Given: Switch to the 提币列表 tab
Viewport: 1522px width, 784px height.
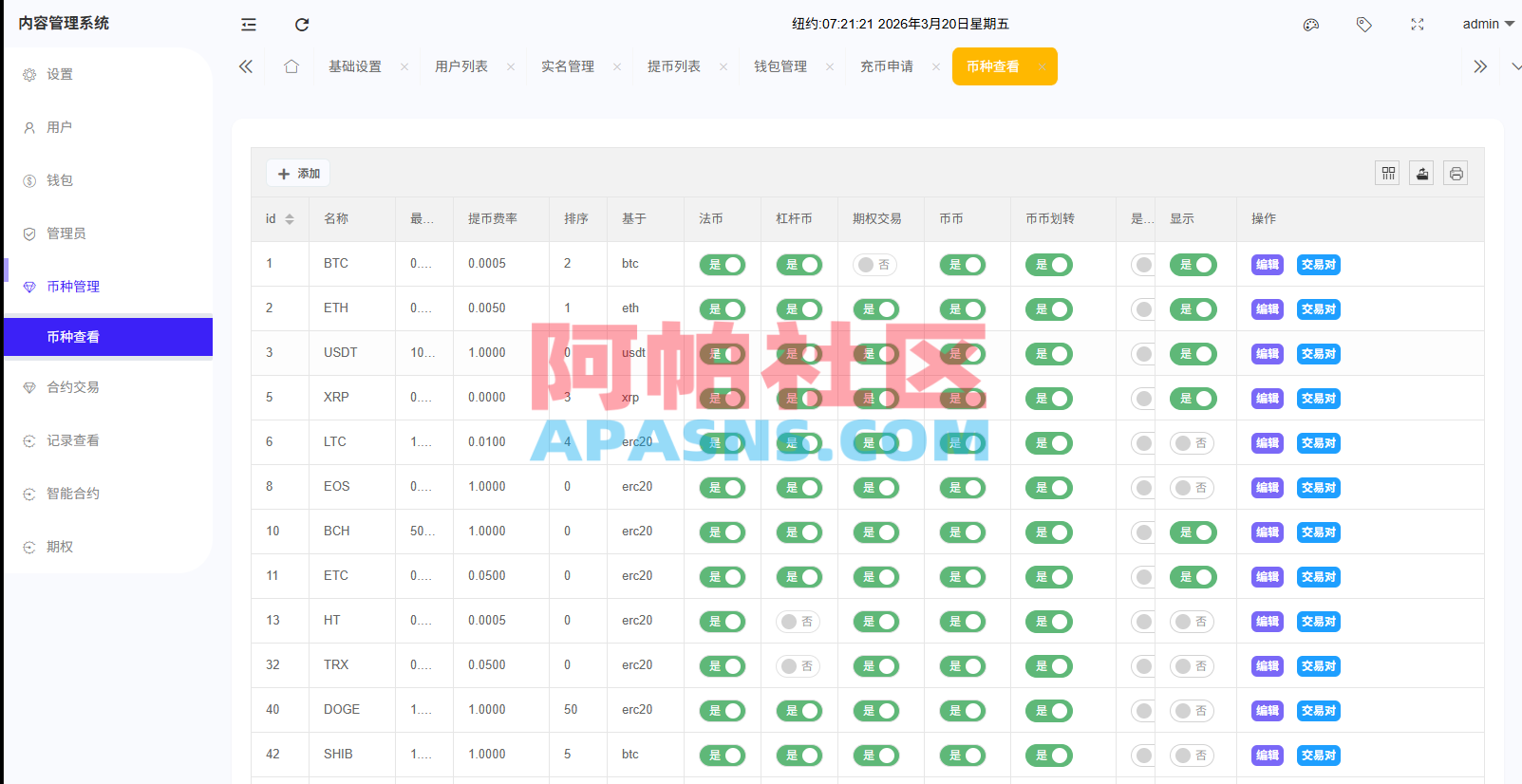Looking at the screenshot, I should tap(674, 66).
